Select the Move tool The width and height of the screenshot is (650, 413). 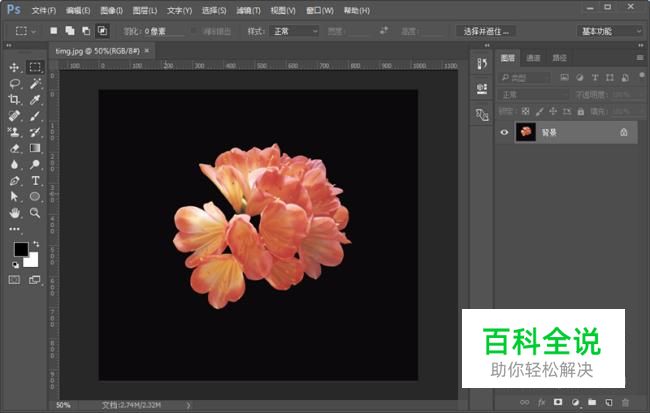pyautogui.click(x=14, y=67)
